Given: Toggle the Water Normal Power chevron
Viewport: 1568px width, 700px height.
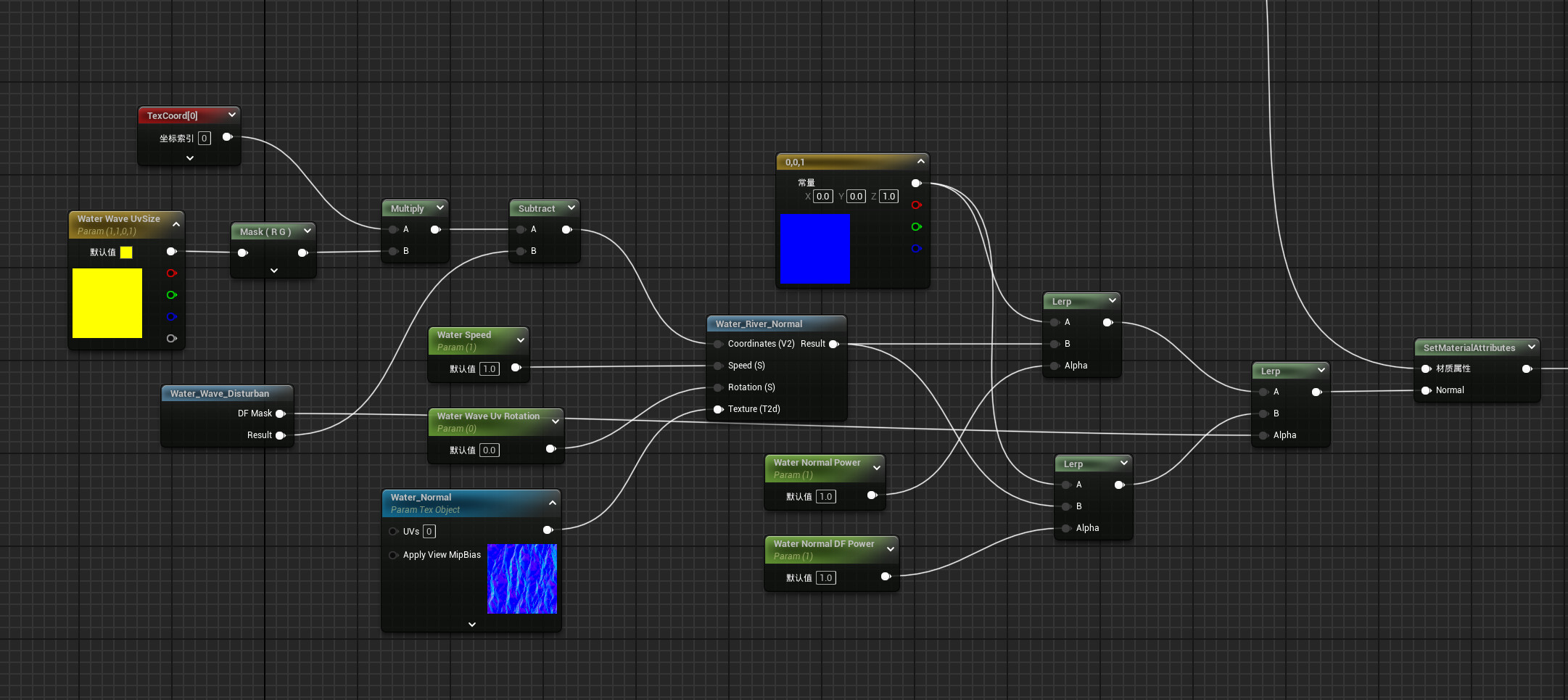Looking at the screenshot, I should click(877, 467).
